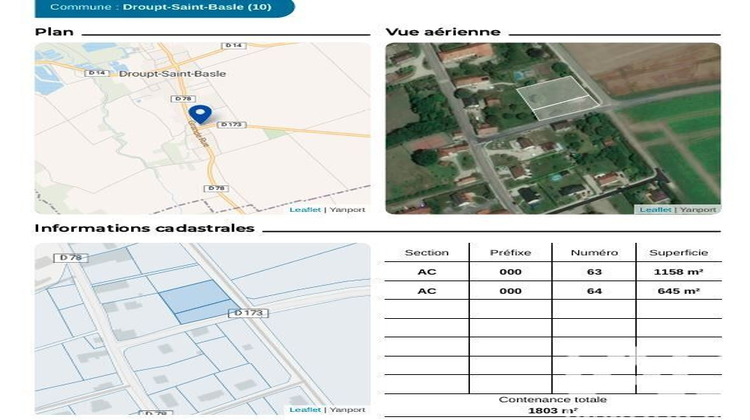The height and width of the screenshot is (420, 750).
Task: Click the Yanport attribution on the cadastral map
Action: coord(347,409)
